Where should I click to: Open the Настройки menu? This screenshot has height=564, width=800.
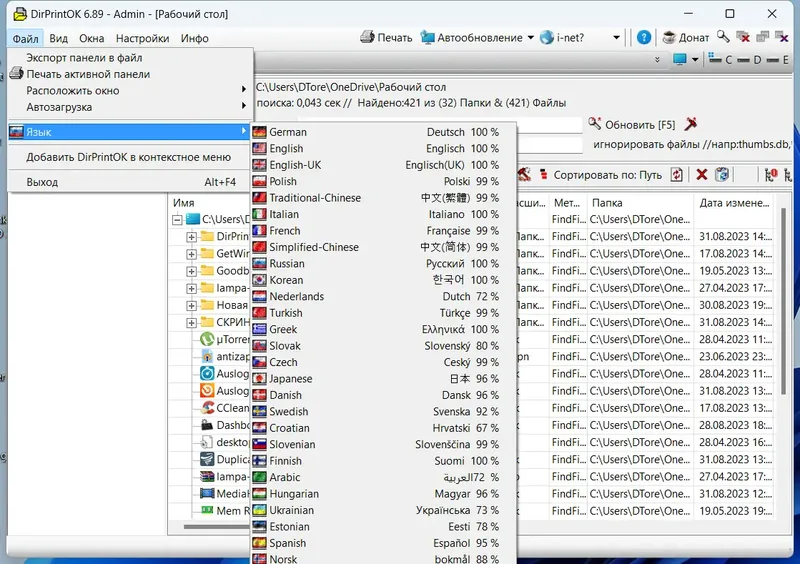click(x=142, y=38)
